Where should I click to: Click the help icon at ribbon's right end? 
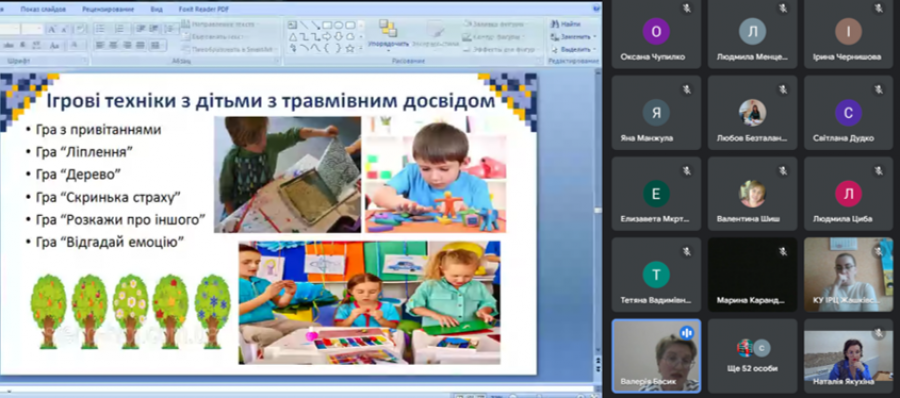tap(596, 8)
